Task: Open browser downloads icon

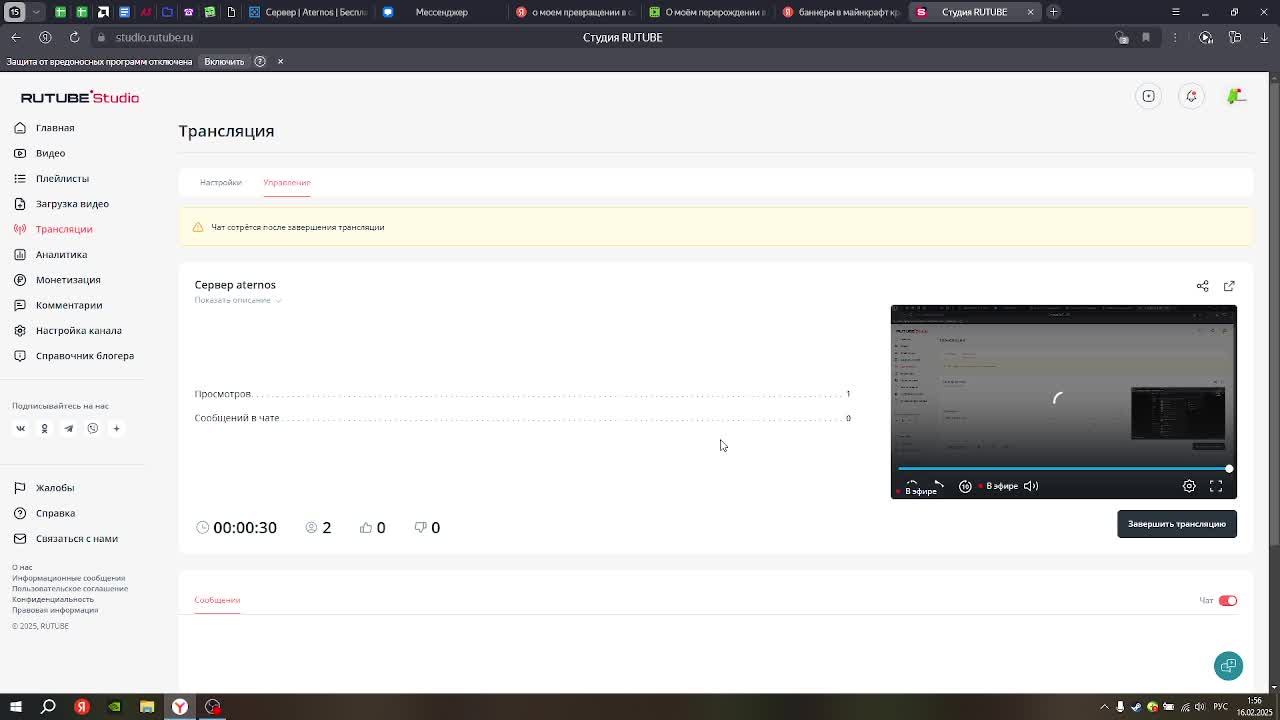Action: coord(1265,37)
